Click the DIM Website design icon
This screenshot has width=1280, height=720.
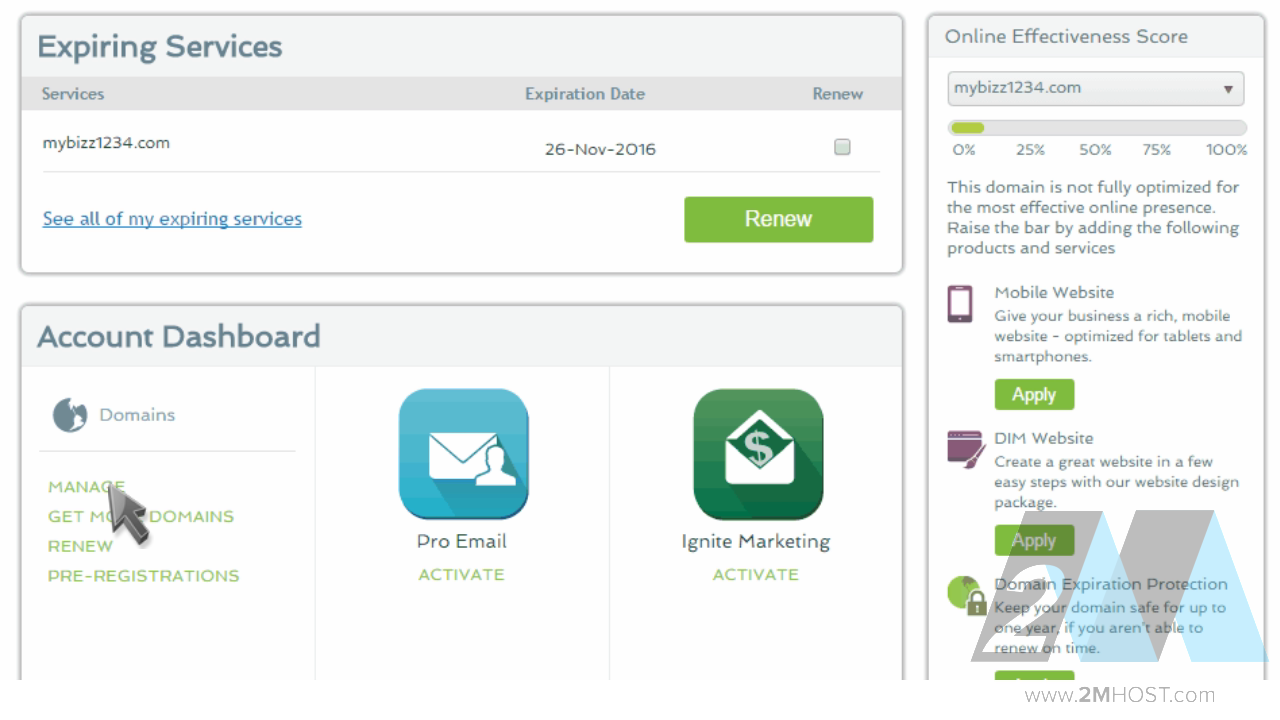tap(966, 450)
